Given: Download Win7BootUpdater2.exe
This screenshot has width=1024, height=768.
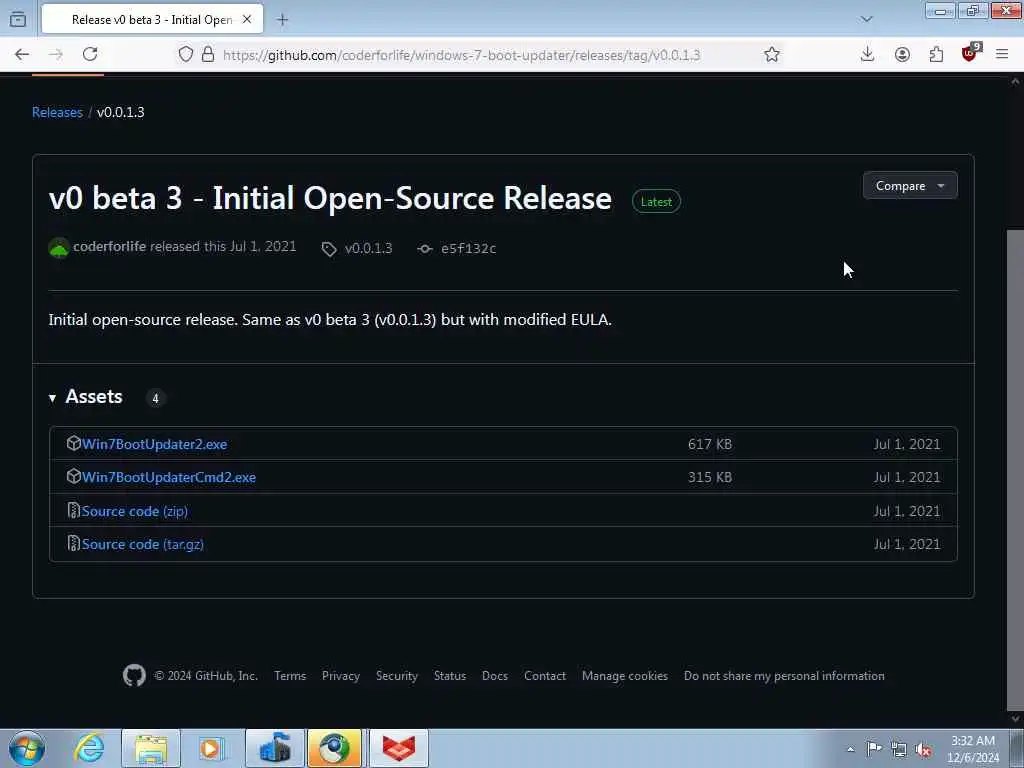Looking at the screenshot, I should 154,444.
